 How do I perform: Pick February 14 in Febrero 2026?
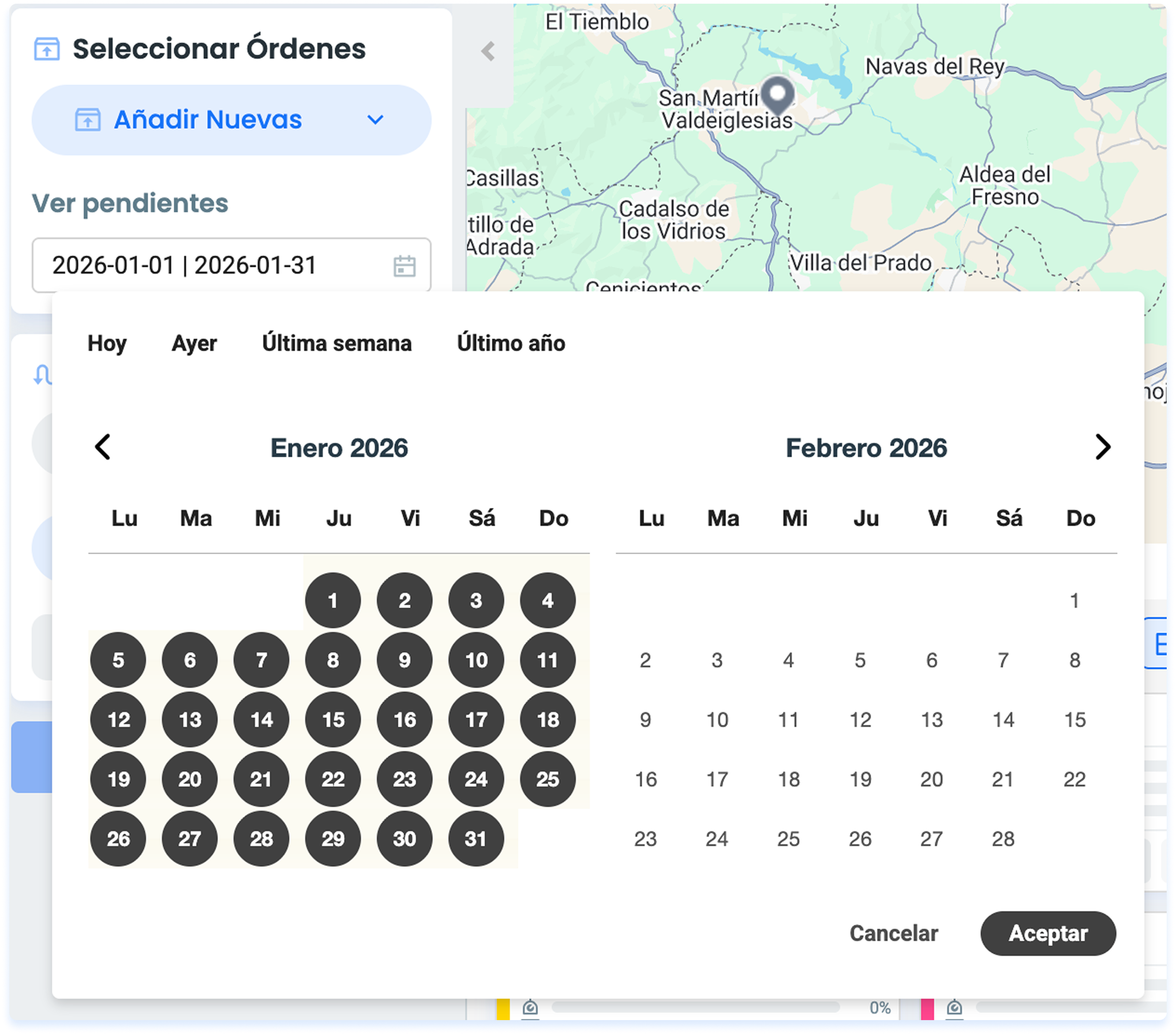1003,719
